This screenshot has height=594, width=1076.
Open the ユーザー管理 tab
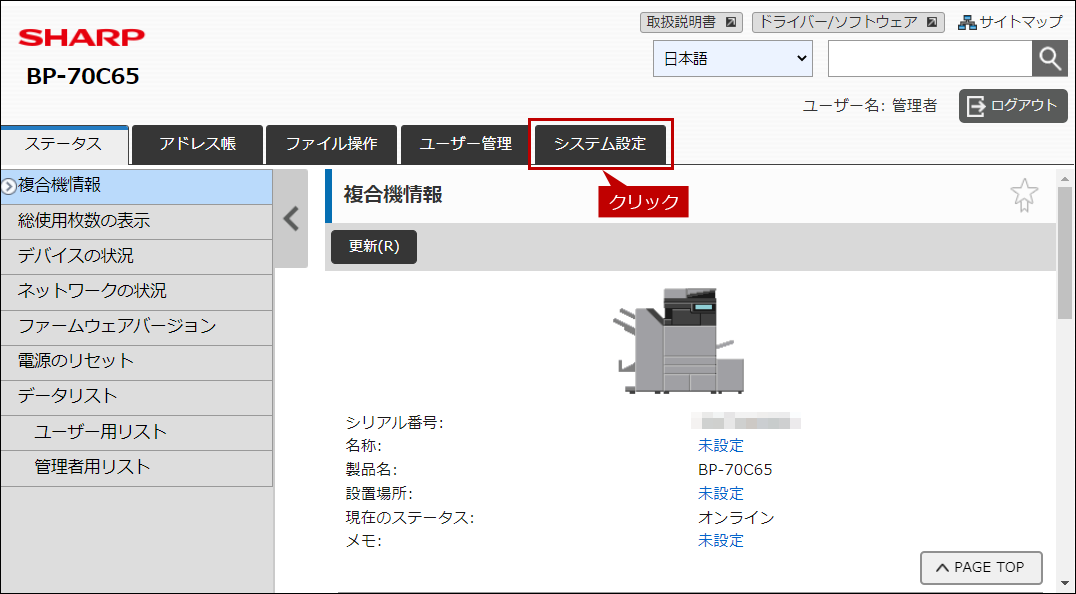click(466, 144)
